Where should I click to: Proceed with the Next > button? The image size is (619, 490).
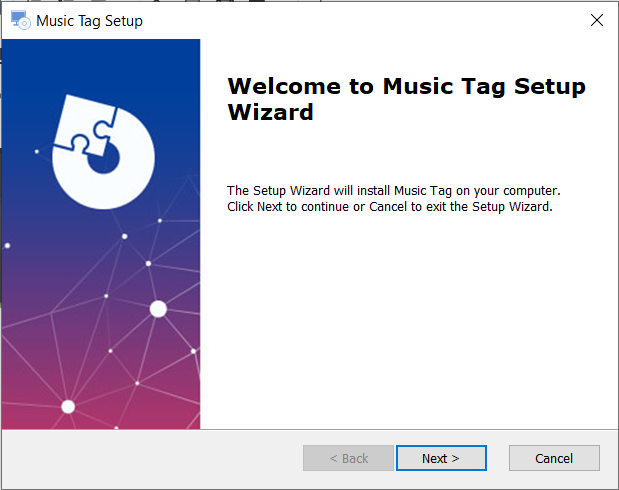pos(441,458)
